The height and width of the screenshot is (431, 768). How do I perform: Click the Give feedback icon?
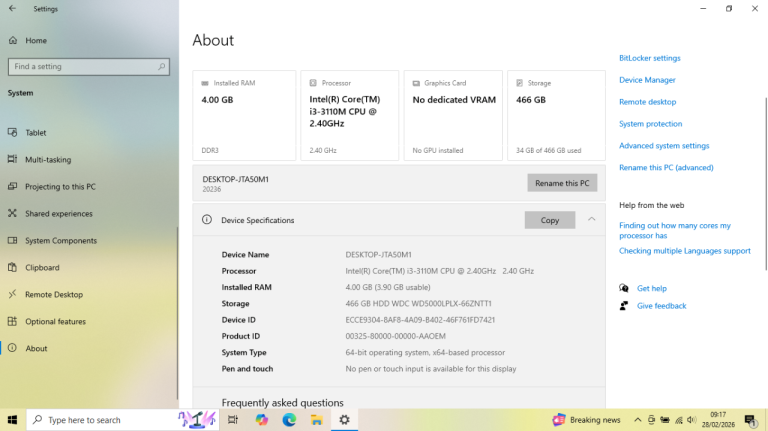tap(624, 306)
